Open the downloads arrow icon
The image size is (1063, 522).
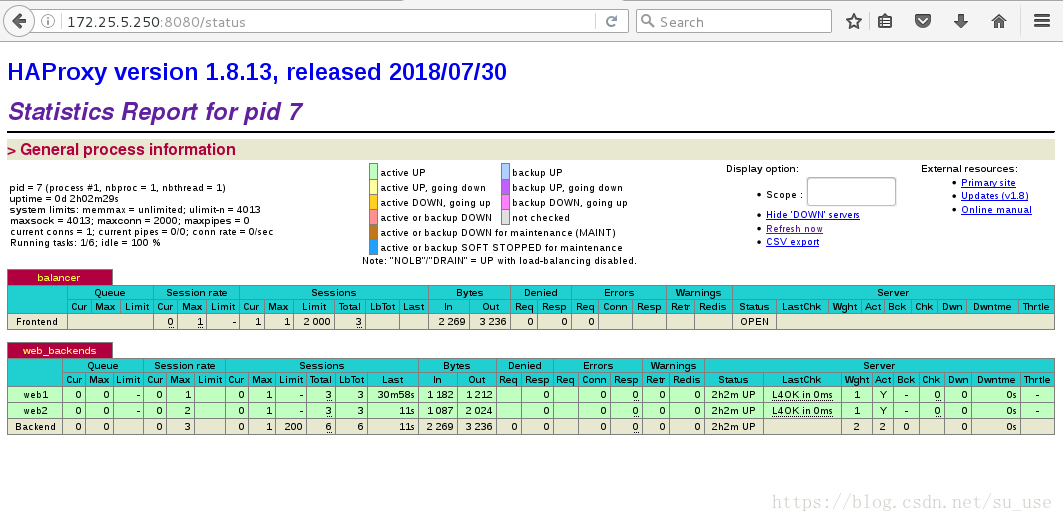[961, 22]
